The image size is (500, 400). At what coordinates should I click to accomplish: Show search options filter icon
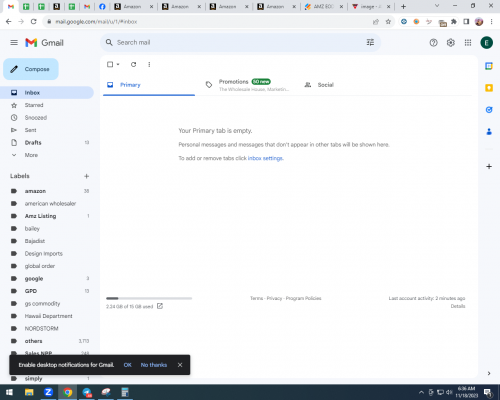click(370, 42)
